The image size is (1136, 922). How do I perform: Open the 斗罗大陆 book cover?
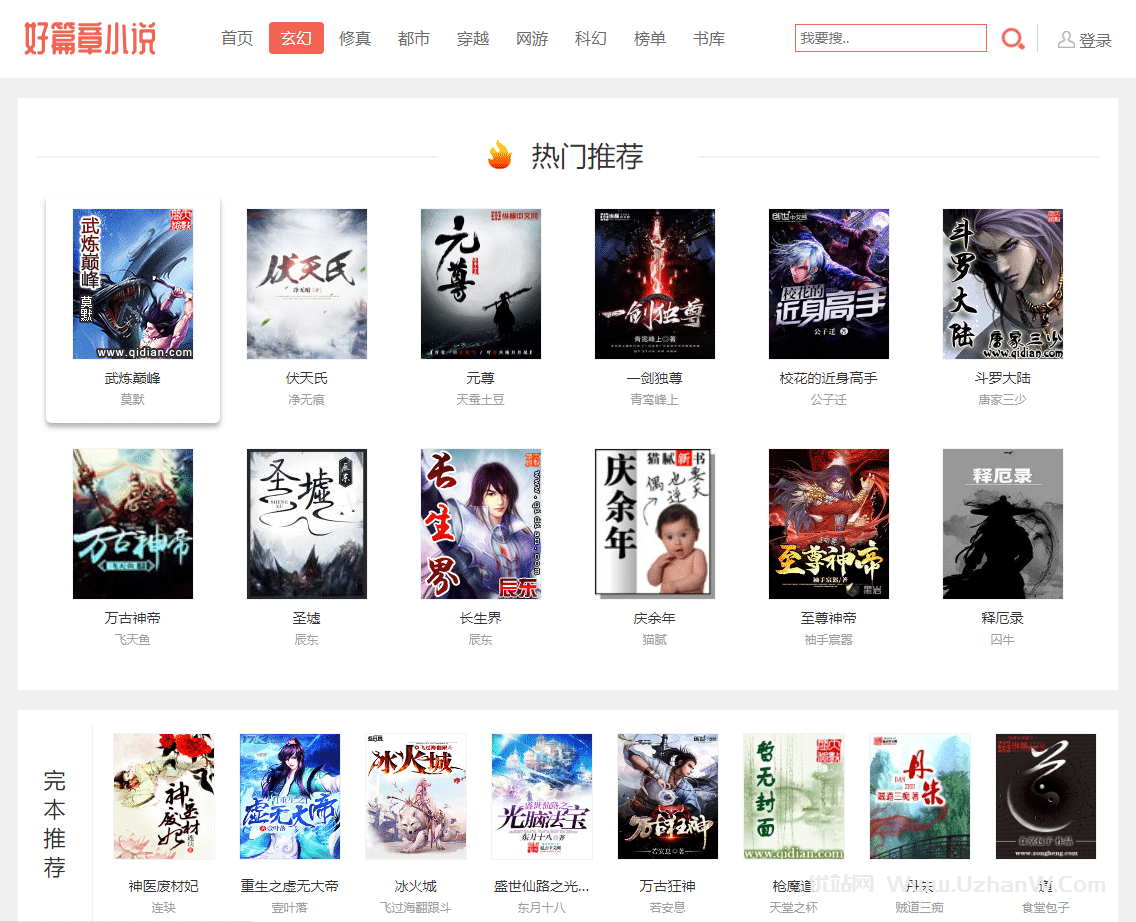[1002, 284]
